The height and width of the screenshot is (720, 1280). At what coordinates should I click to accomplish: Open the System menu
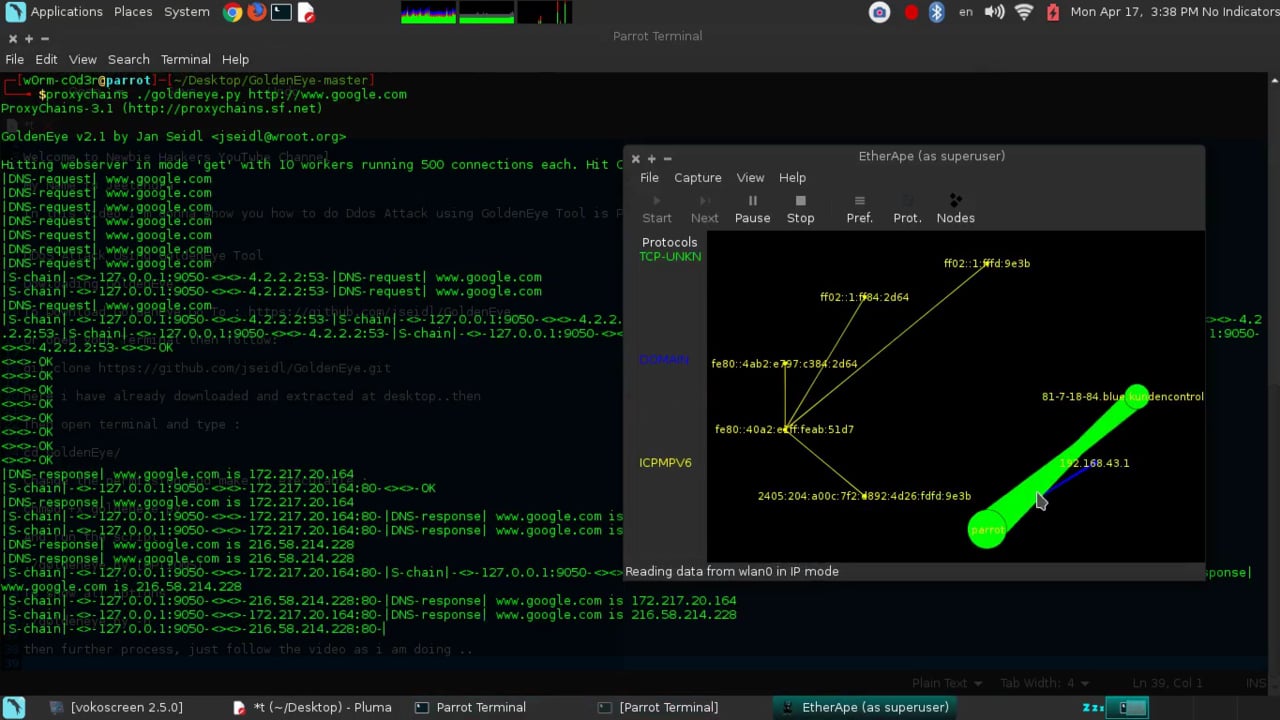(x=186, y=12)
